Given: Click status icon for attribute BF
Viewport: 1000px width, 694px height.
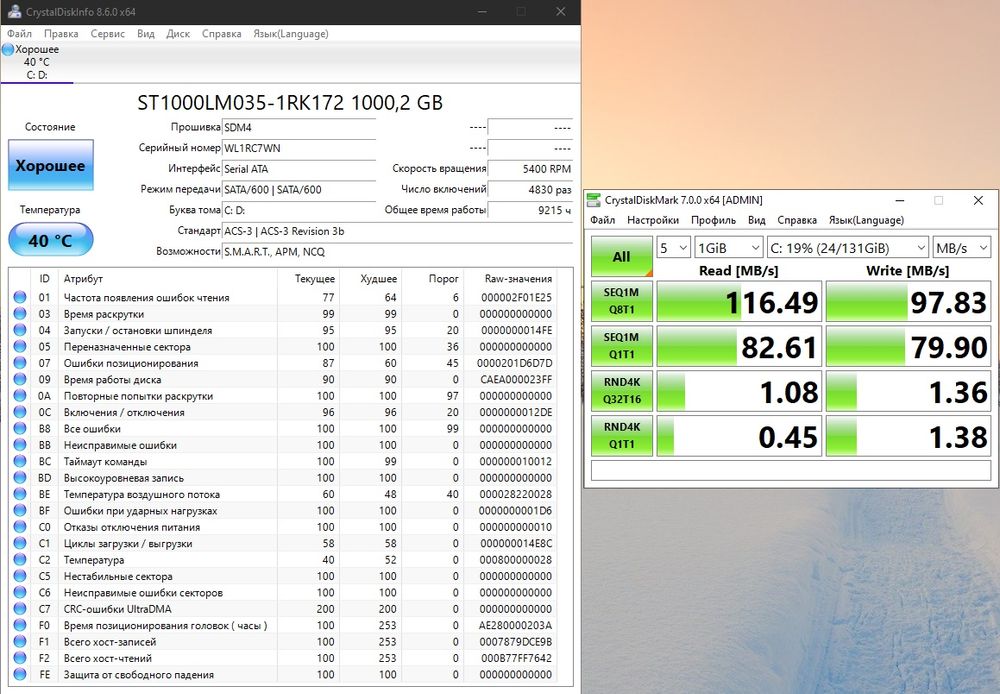Looking at the screenshot, I should (20, 510).
